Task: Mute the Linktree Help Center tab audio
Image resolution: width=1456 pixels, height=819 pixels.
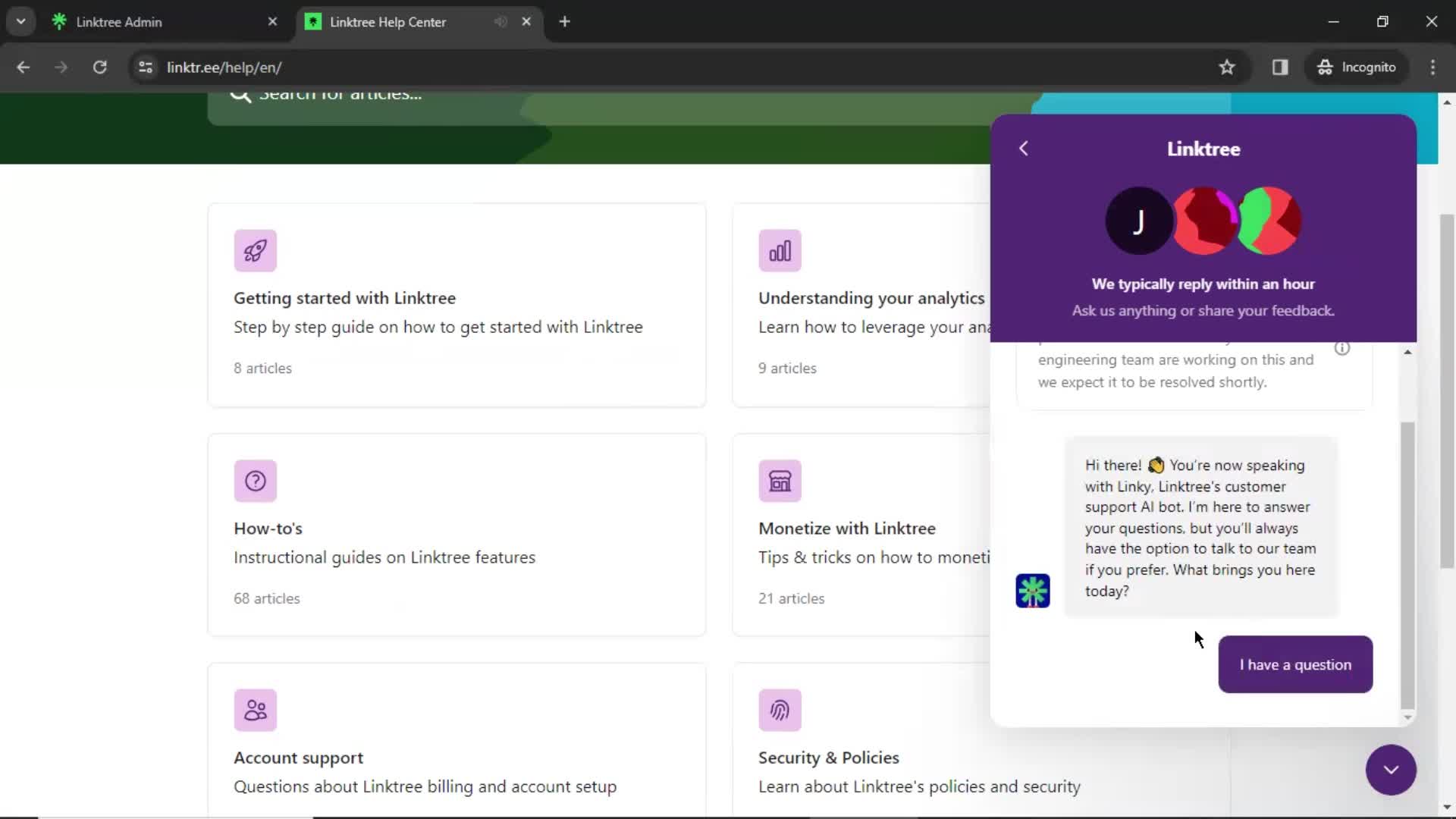Action: click(500, 22)
